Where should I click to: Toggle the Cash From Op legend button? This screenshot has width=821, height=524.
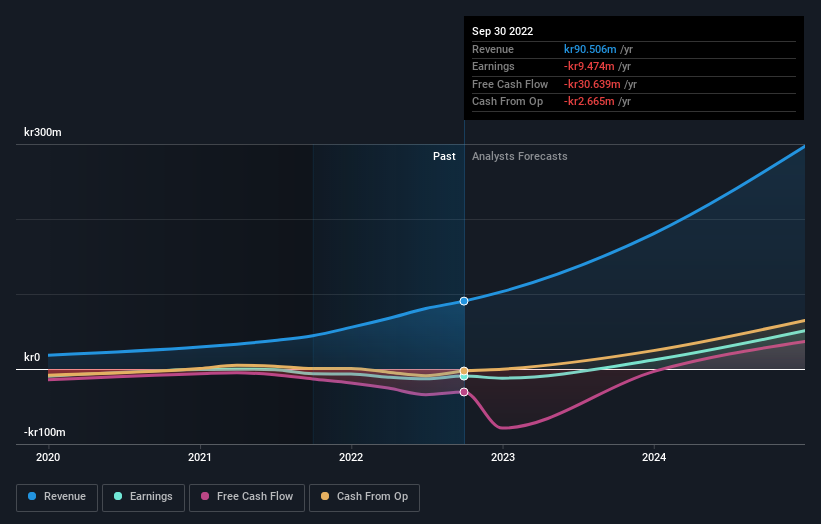coord(364,497)
